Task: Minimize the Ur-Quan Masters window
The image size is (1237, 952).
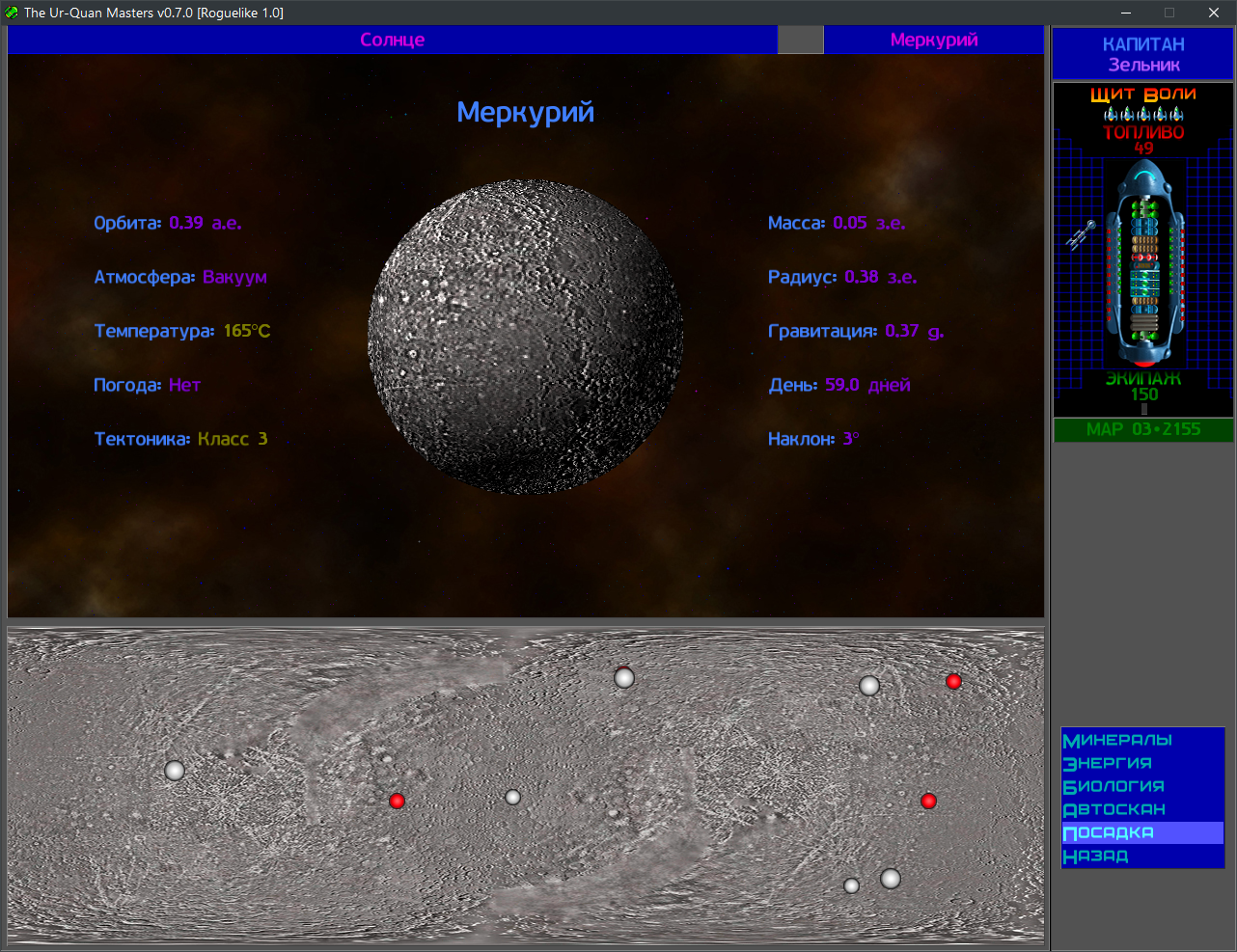Action: 1126,13
